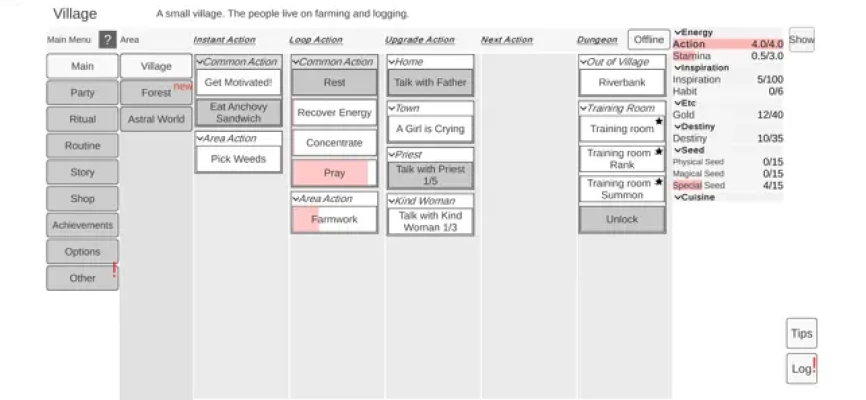Collapse the Priest upgrade group

(x=391, y=155)
